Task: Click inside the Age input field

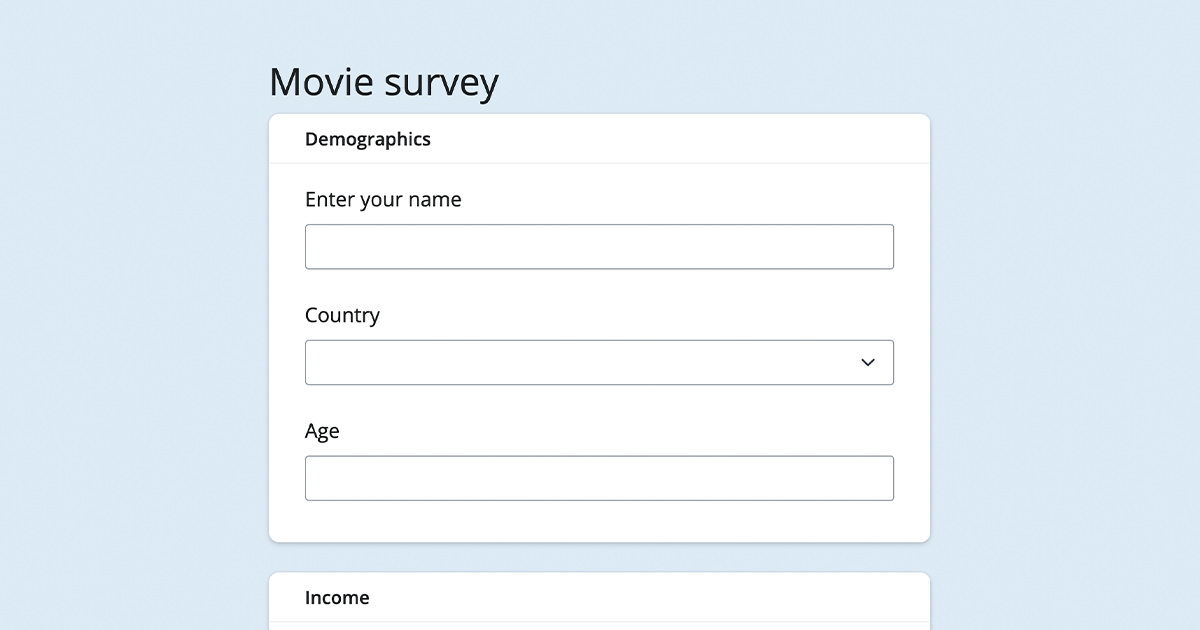Action: pyautogui.click(x=598, y=478)
